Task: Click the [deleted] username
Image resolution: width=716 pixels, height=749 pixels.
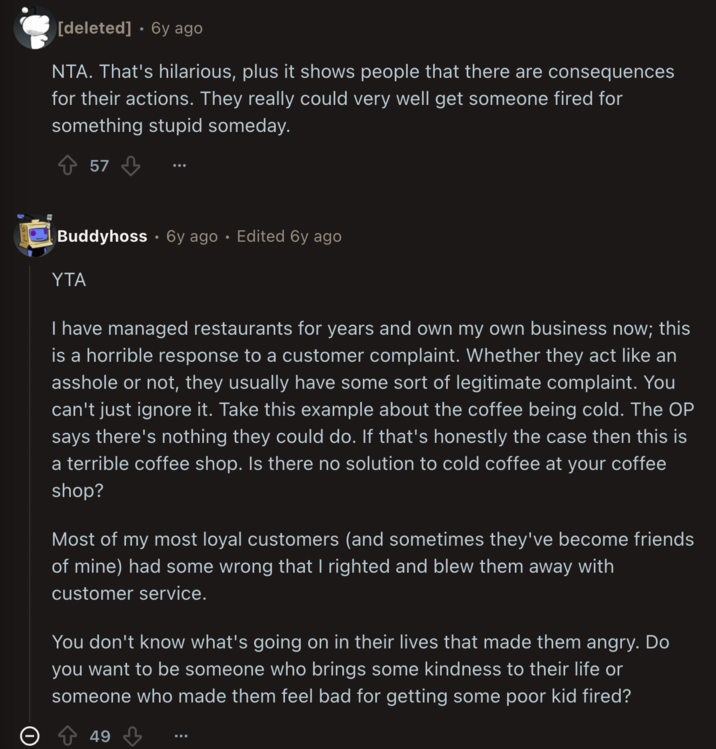Action: tap(95, 28)
